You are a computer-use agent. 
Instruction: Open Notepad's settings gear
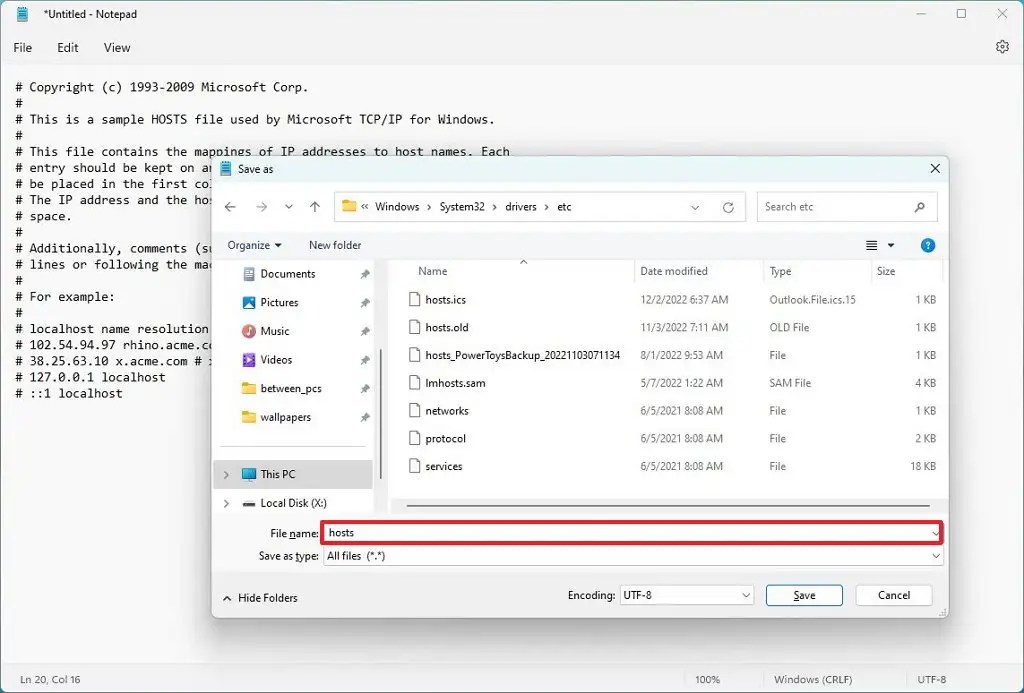click(1002, 47)
